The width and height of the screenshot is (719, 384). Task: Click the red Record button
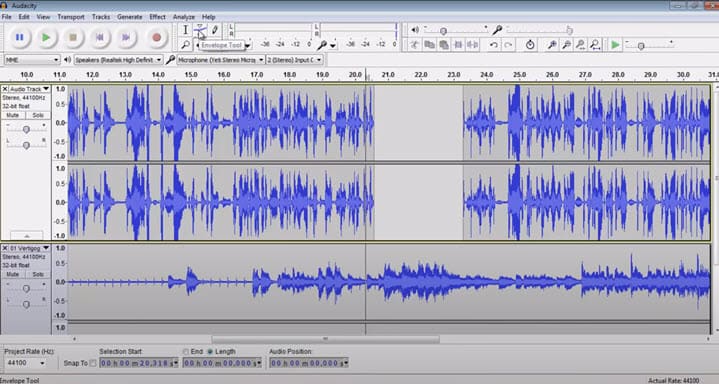(x=156, y=38)
